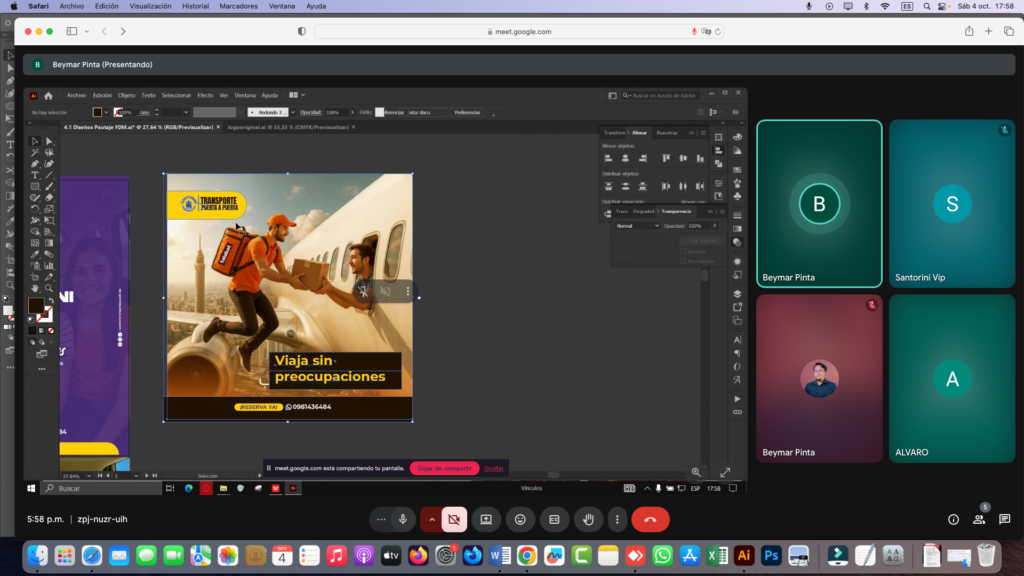Screen dimensions: 1024x576
Task: Select the Pen tool in Illustrator toolbox
Action: pos(35,164)
